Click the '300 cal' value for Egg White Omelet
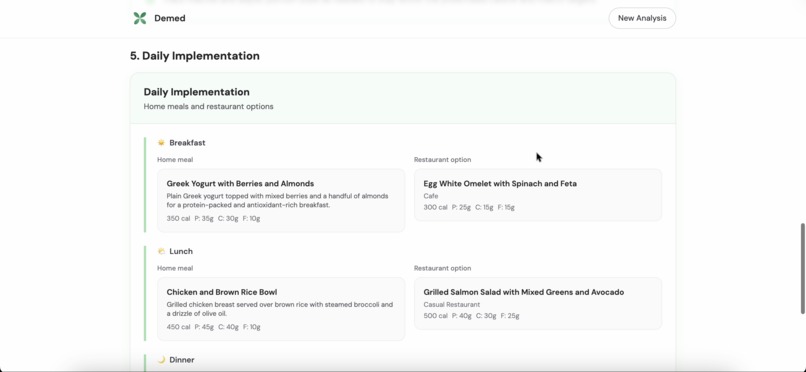Screen dimensions: 806x372 click(435, 207)
